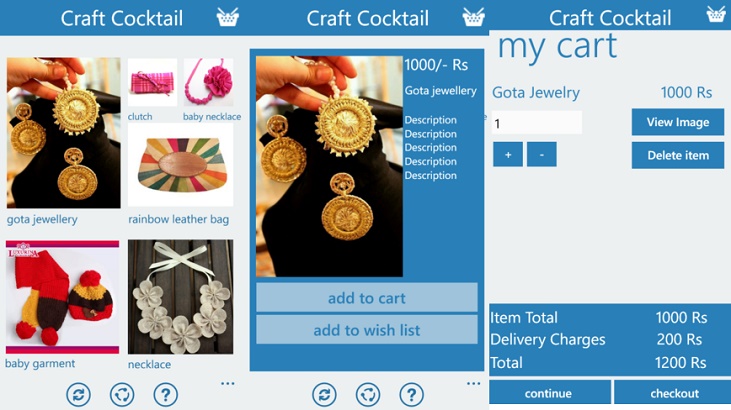Click continue button in cart
The width and height of the screenshot is (731, 410).
click(x=550, y=393)
